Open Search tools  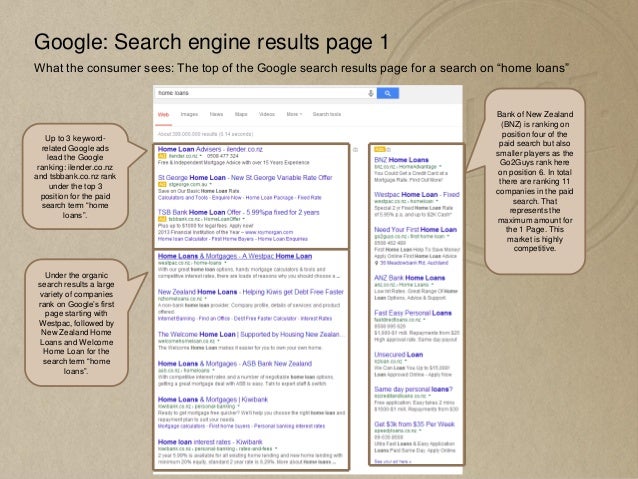click(326, 114)
